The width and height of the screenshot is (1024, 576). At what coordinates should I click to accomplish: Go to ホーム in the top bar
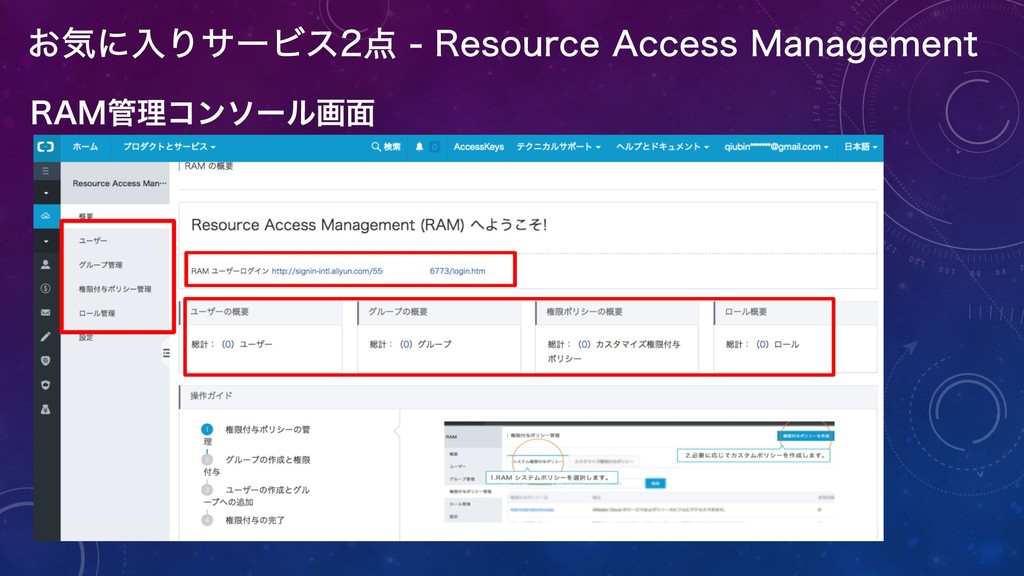pos(85,147)
